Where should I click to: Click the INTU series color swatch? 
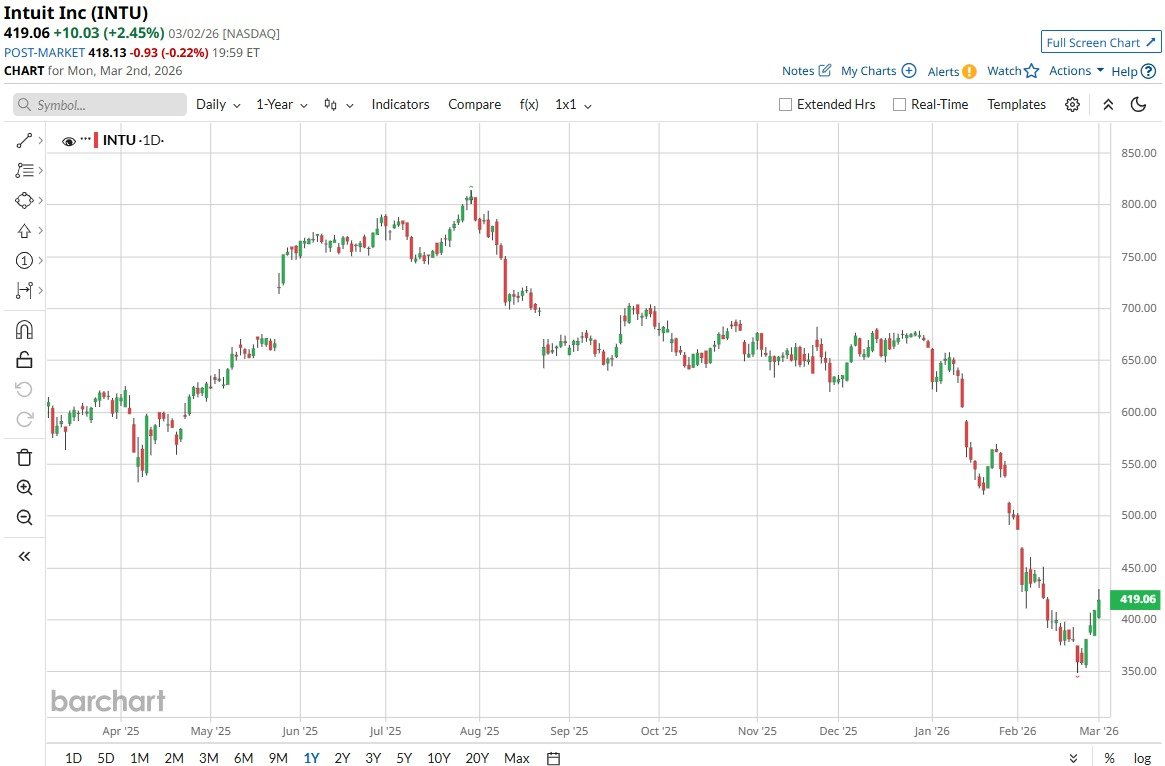pyautogui.click(x=96, y=140)
